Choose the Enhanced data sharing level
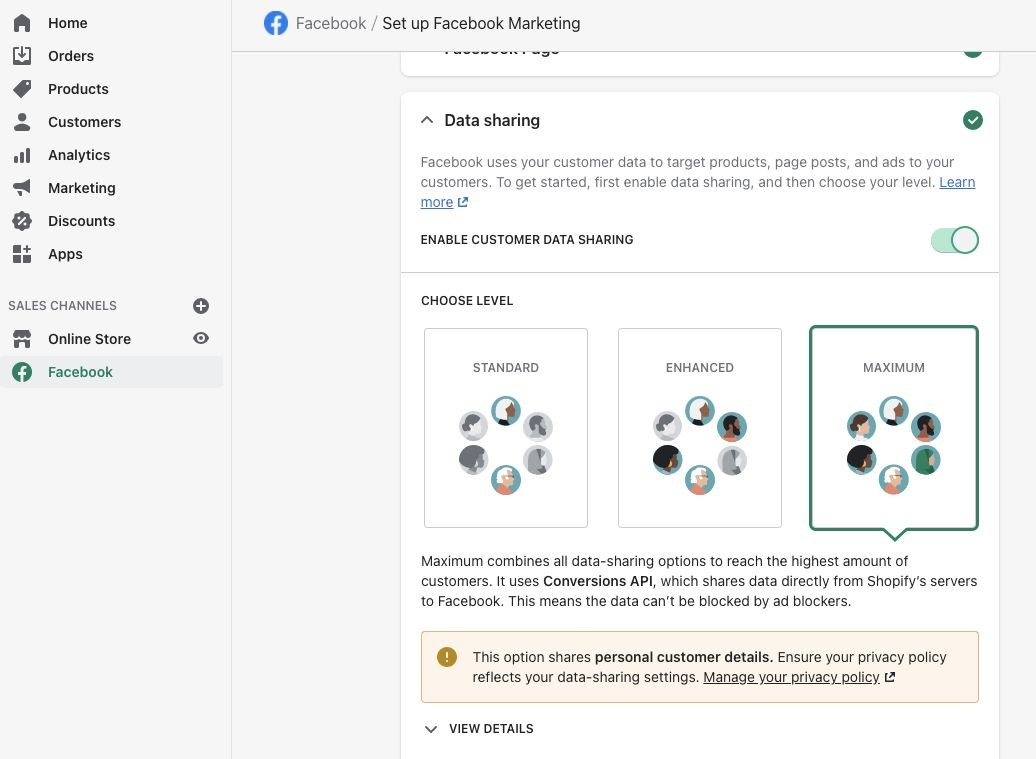The image size is (1036, 759). point(700,428)
